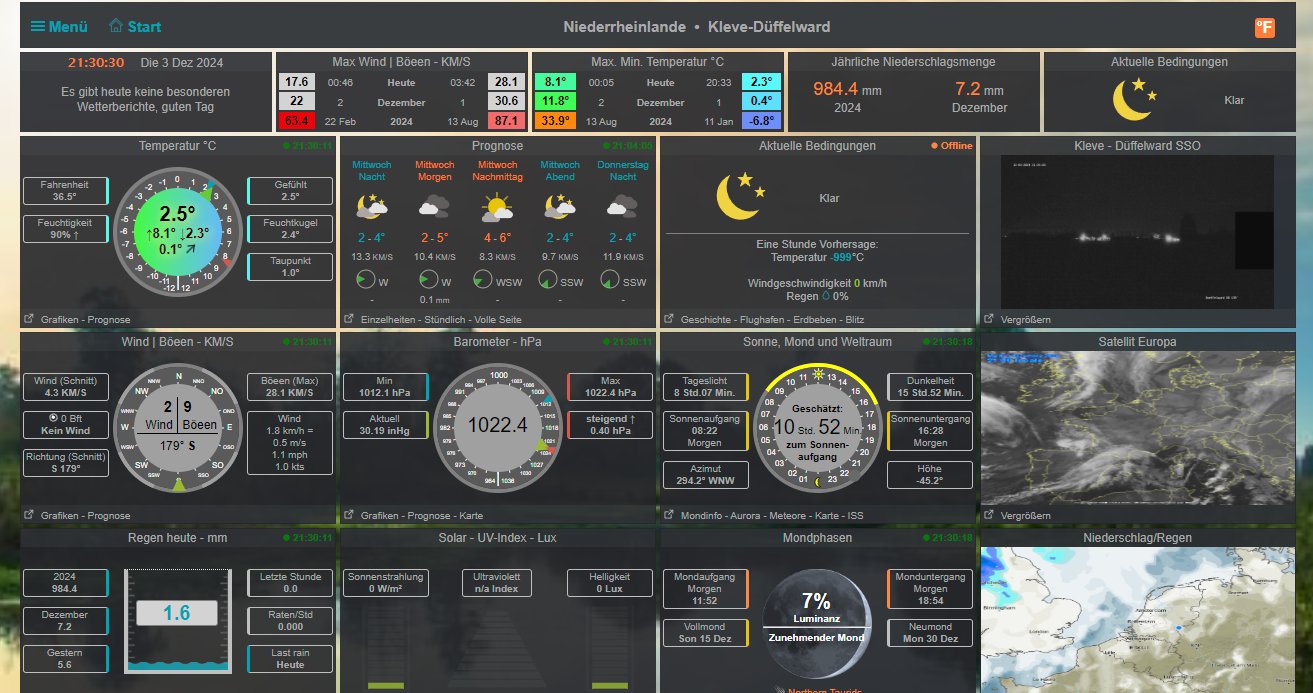The height and width of the screenshot is (693, 1313).
Task: Click sun symbol on the daylight clock dial
Action: point(820,374)
